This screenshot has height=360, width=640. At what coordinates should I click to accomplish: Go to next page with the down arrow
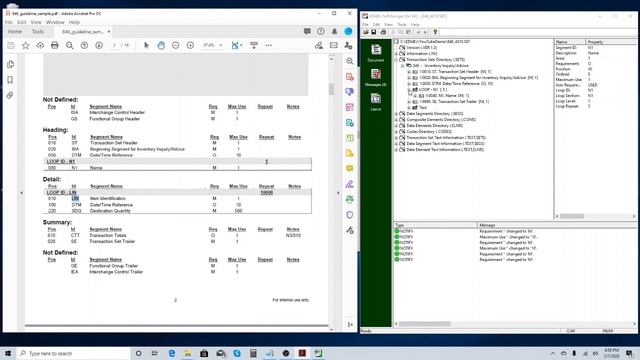99,45
